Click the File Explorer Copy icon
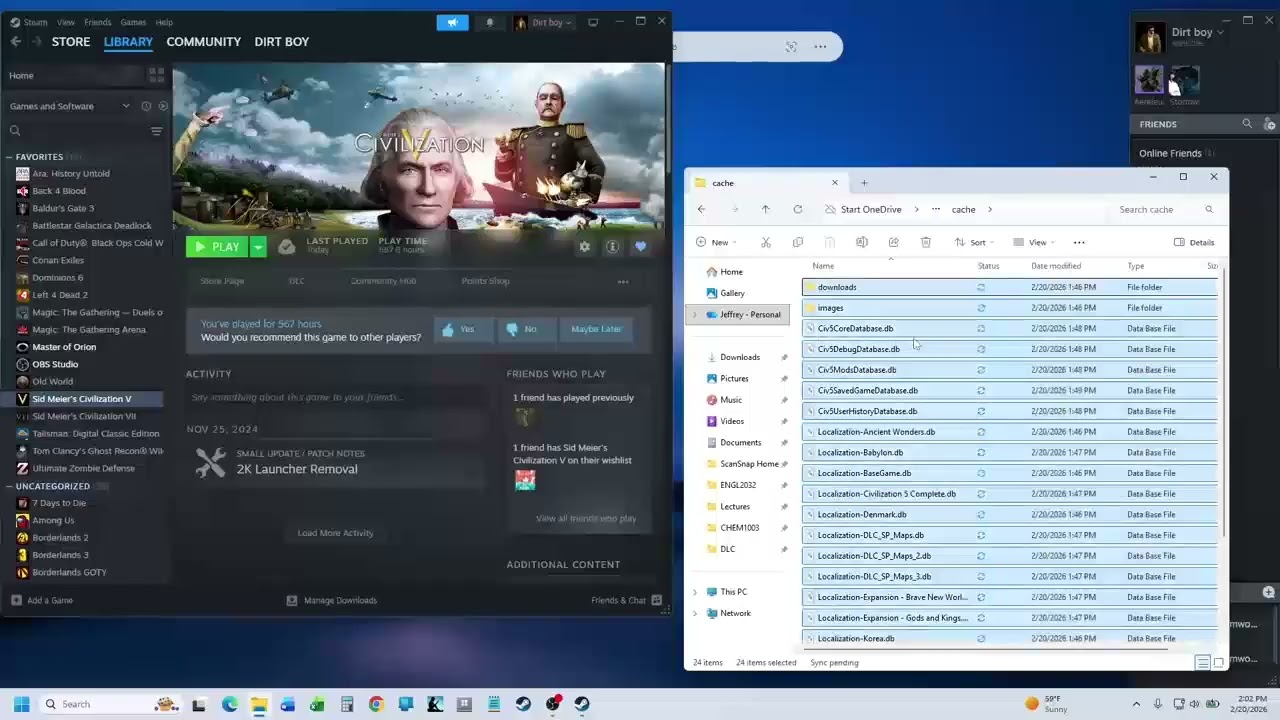Viewport: 1280px width, 720px height. (x=798, y=242)
